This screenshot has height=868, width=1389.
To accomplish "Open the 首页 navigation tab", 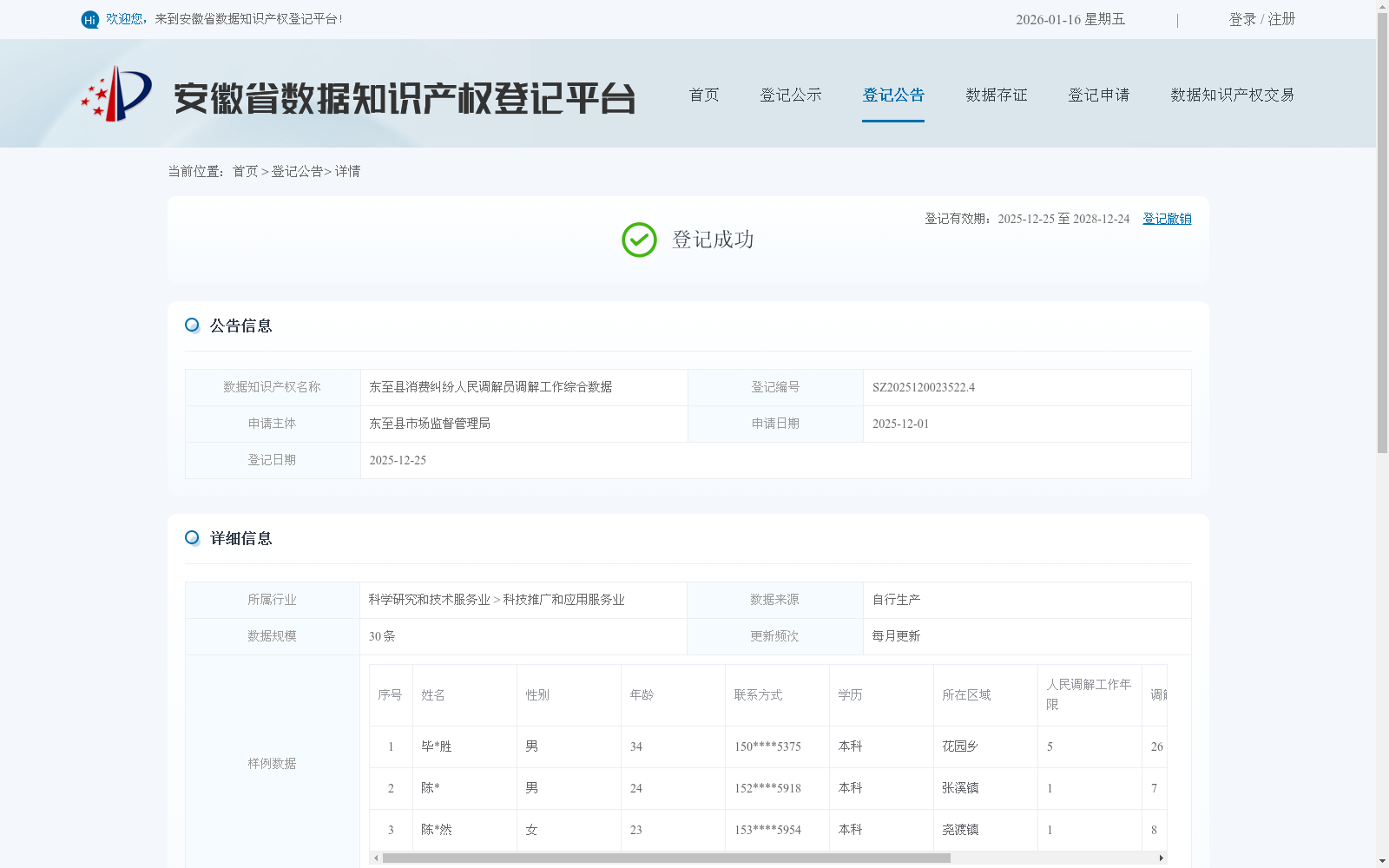I will [x=704, y=95].
